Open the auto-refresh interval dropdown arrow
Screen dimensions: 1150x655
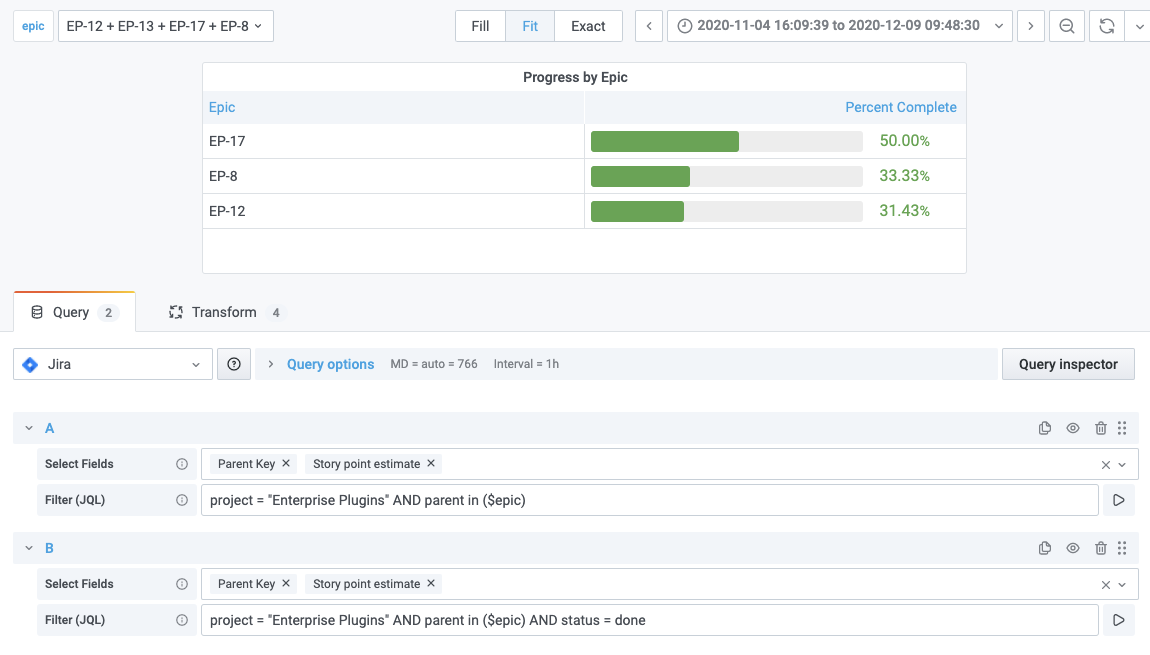click(x=1141, y=26)
